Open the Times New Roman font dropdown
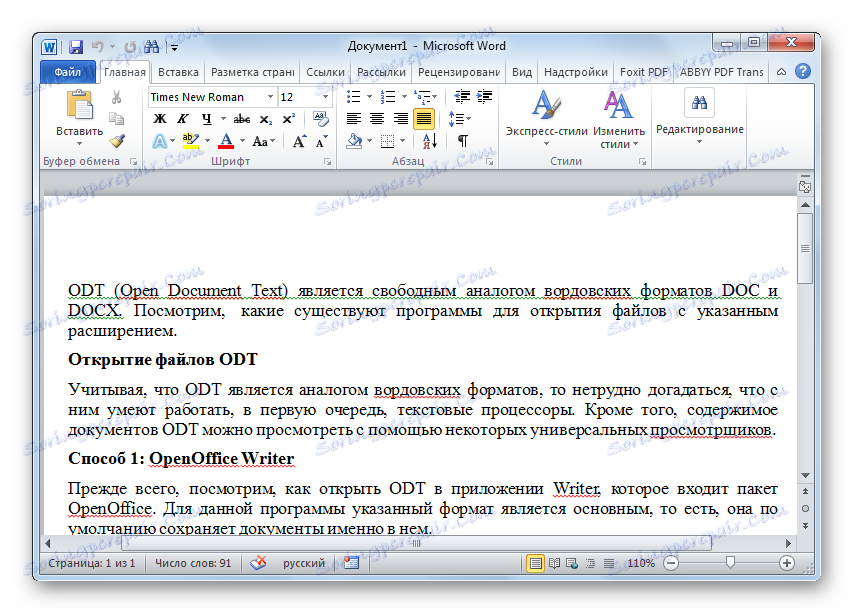 tap(270, 97)
